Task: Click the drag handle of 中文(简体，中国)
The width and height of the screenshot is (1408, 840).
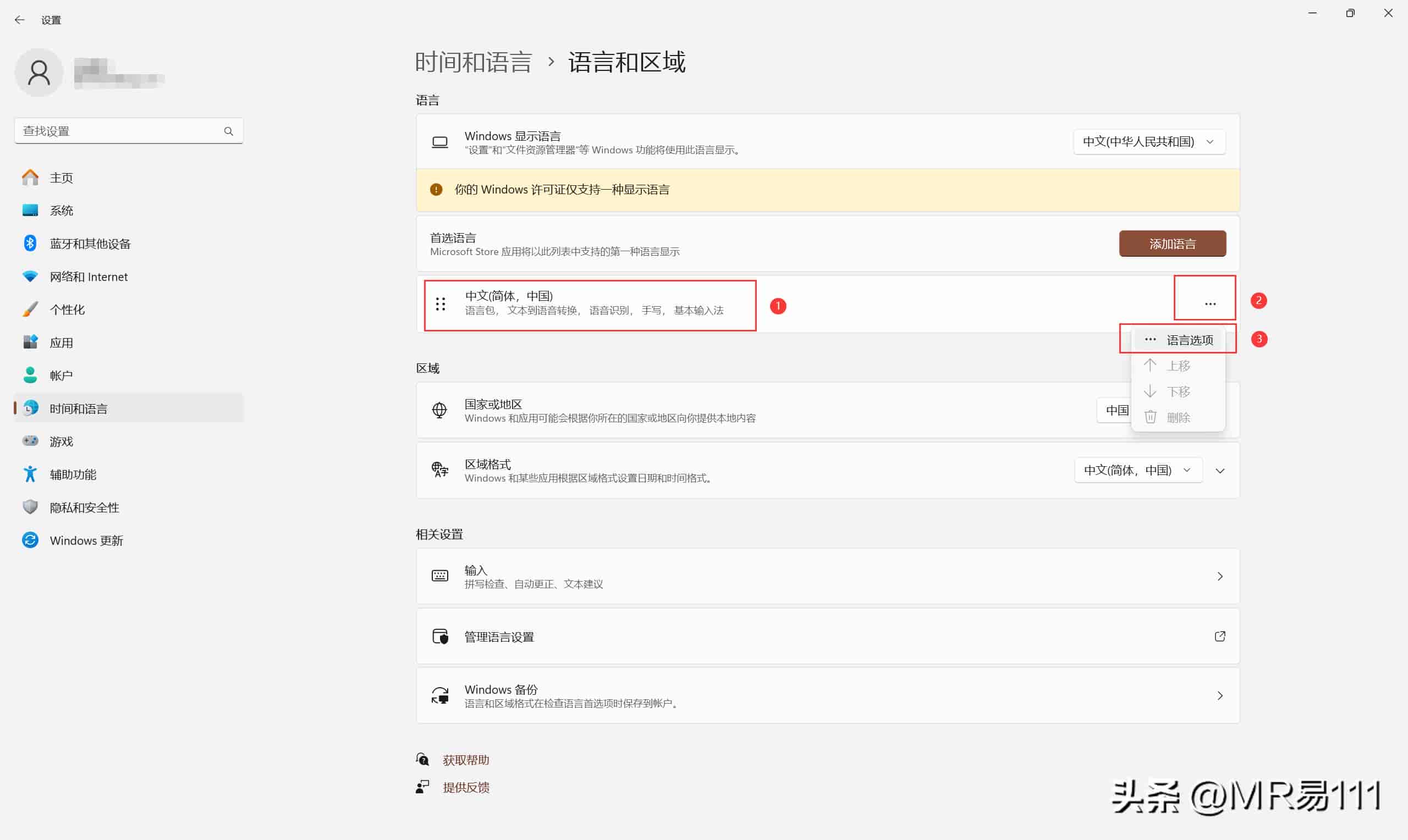Action: coord(441,304)
